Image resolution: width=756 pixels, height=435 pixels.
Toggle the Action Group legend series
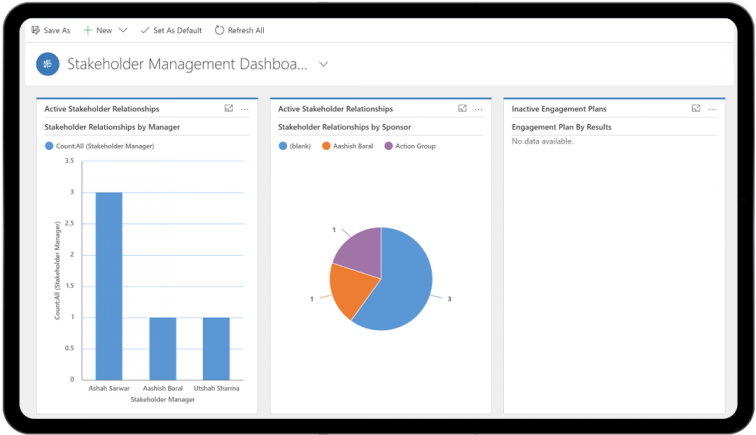coord(408,146)
